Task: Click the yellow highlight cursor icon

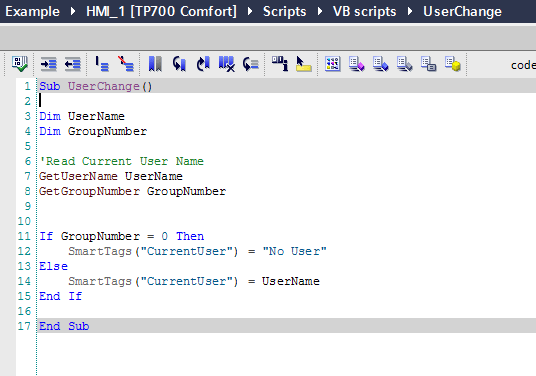Action: (x=304, y=64)
